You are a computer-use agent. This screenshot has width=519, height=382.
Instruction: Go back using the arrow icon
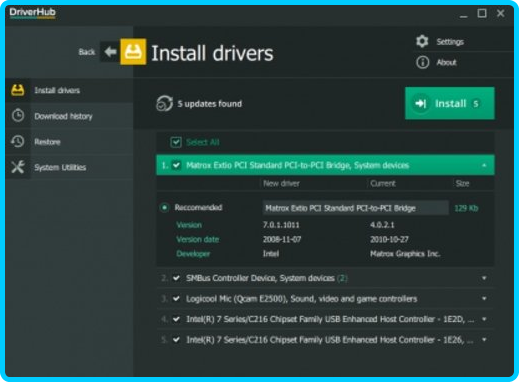pos(110,52)
